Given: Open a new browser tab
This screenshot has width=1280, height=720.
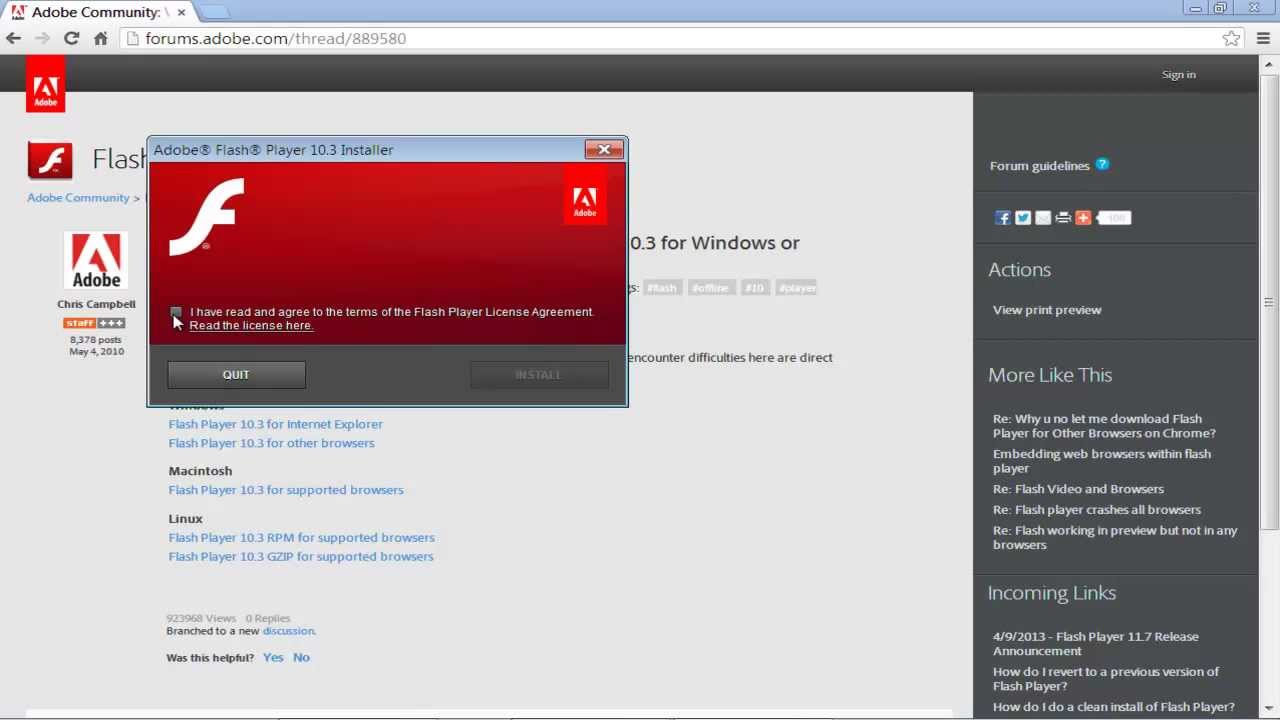Looking at the screenshot, I should (x=214, y=12).
